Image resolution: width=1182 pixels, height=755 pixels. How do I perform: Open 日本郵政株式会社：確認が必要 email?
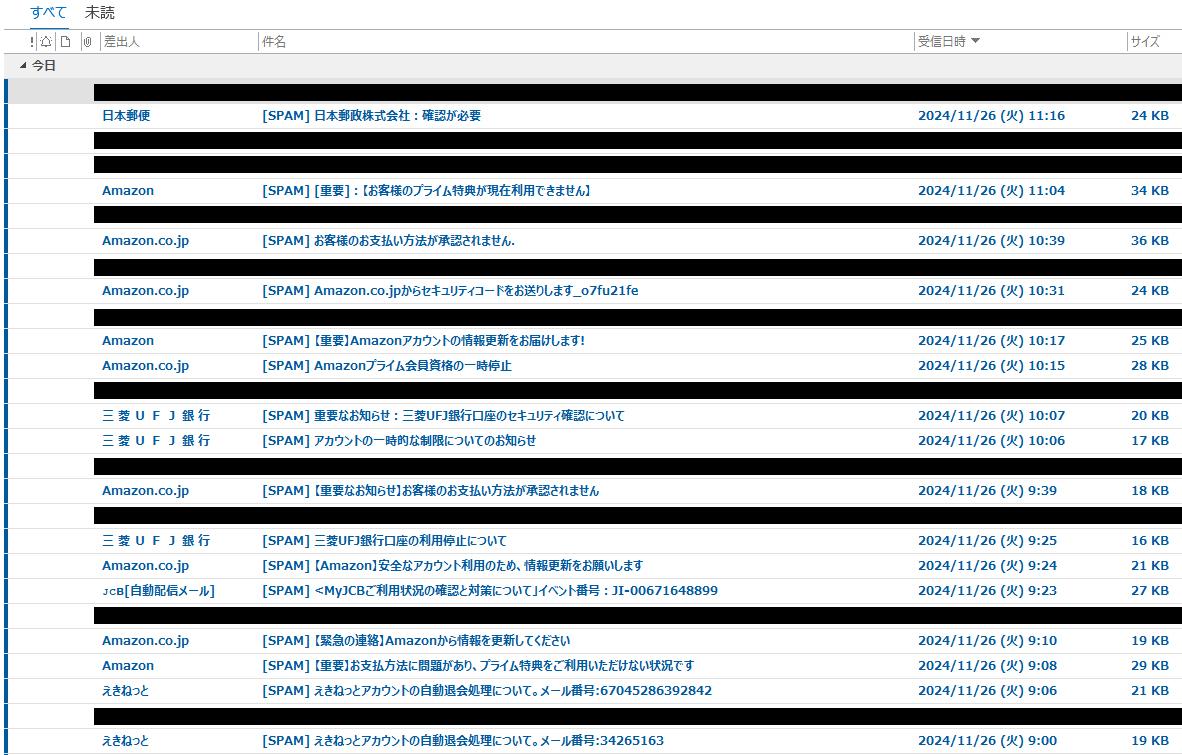[372, 115]
